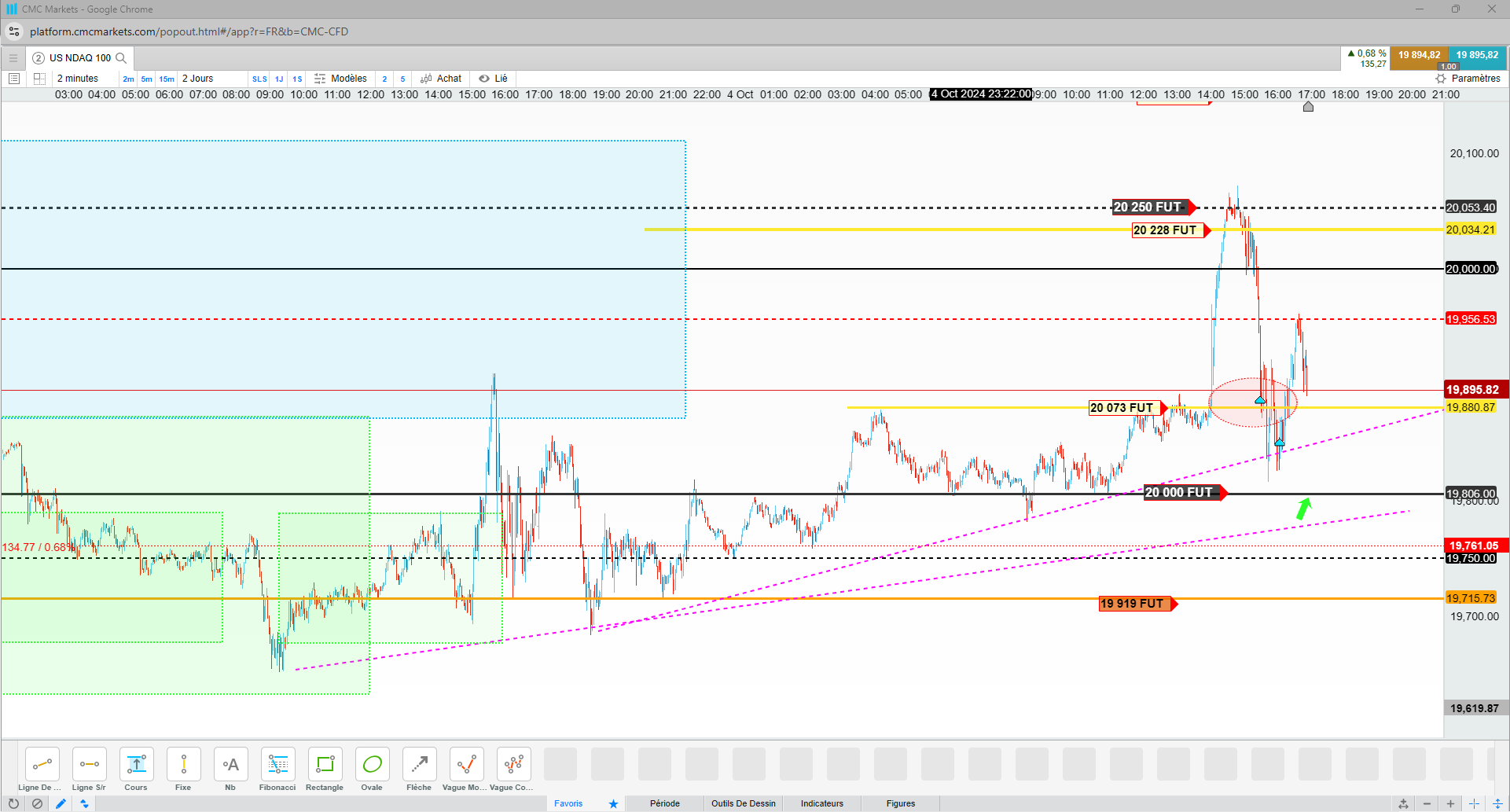Select the Ligne S/r tool

pos(89,769)
